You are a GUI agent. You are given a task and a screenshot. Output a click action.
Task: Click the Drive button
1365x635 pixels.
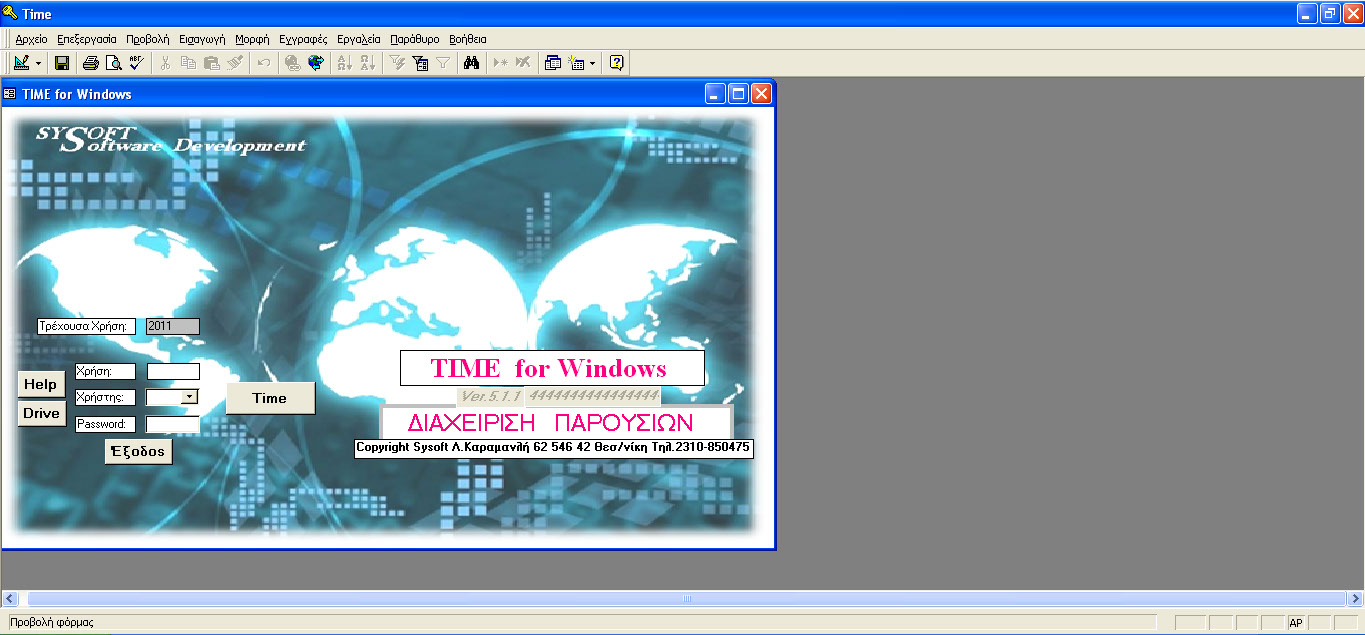pyautogui.click(x=41, y=414)
